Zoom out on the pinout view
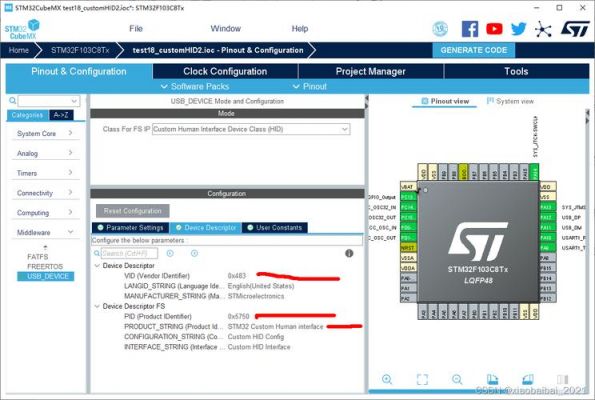 pyautogui.click(x=457, y=379)
